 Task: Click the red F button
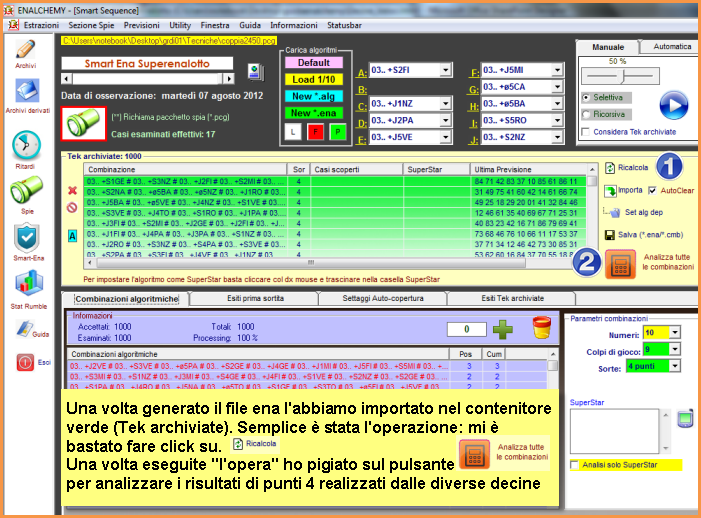coord(315,132)
